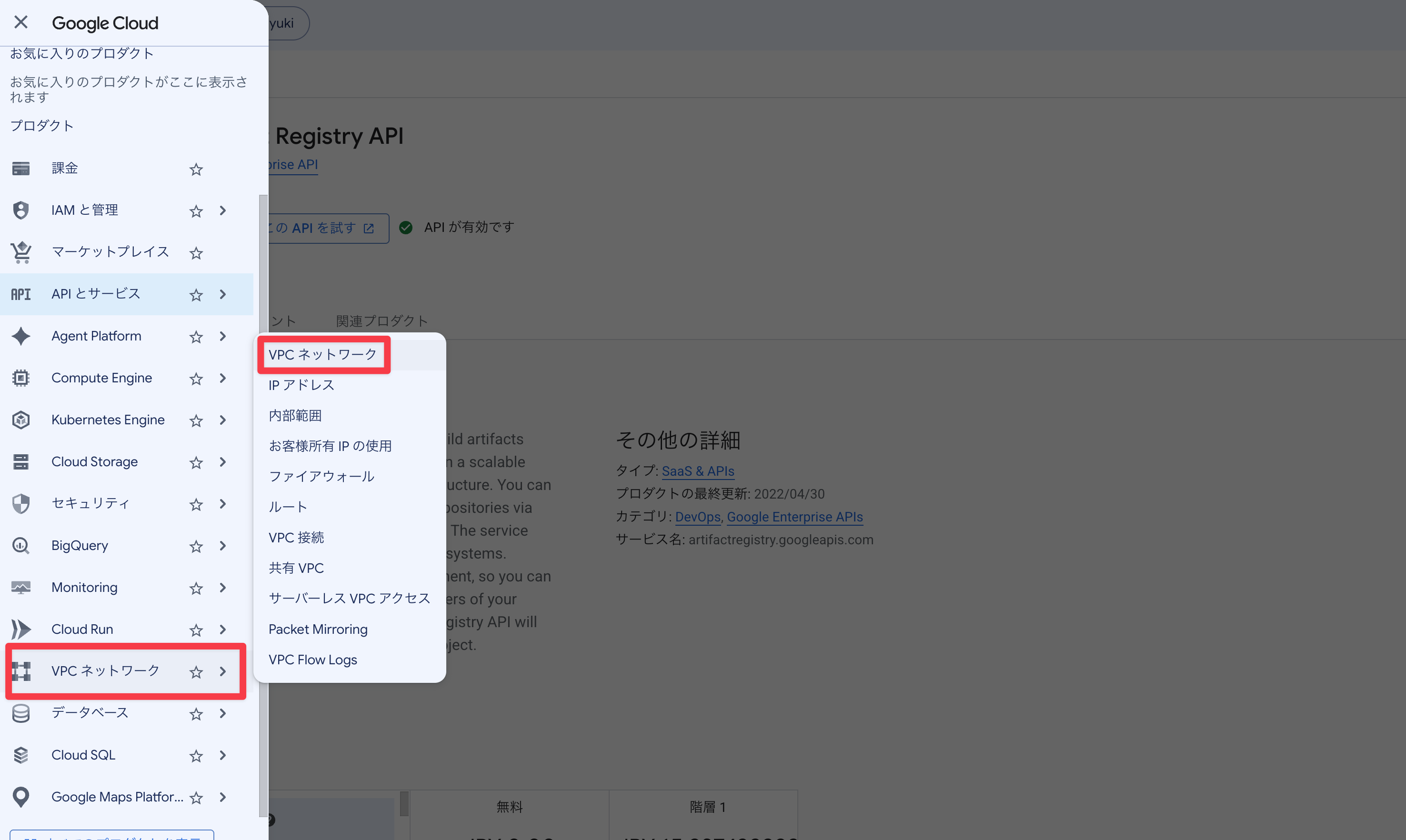This screenshot has width=1406, height=840.
Task: Pin Agent Platform with its star
Action: pos(196,337)
